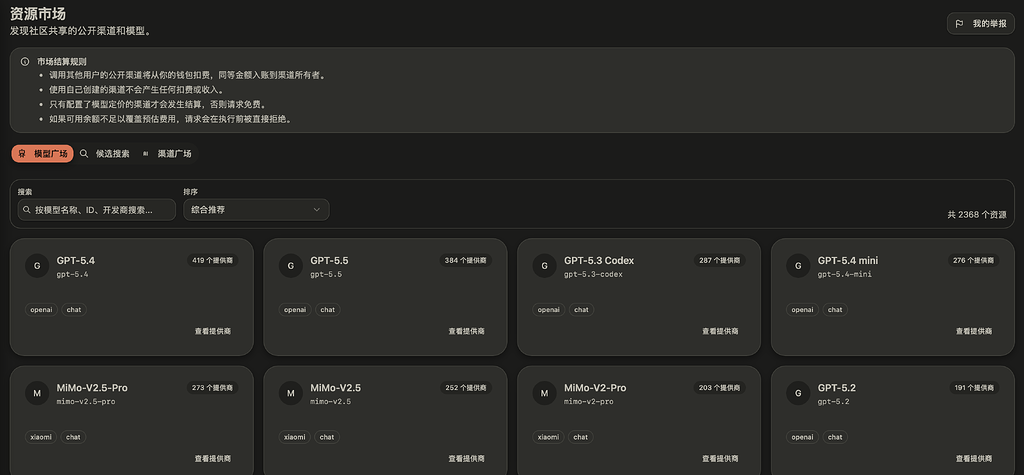Viewport: 1024px width, 475px height.
Task: Click the chat tag on MiMo-V2.5 card
Action: click(x=327, y=437)
